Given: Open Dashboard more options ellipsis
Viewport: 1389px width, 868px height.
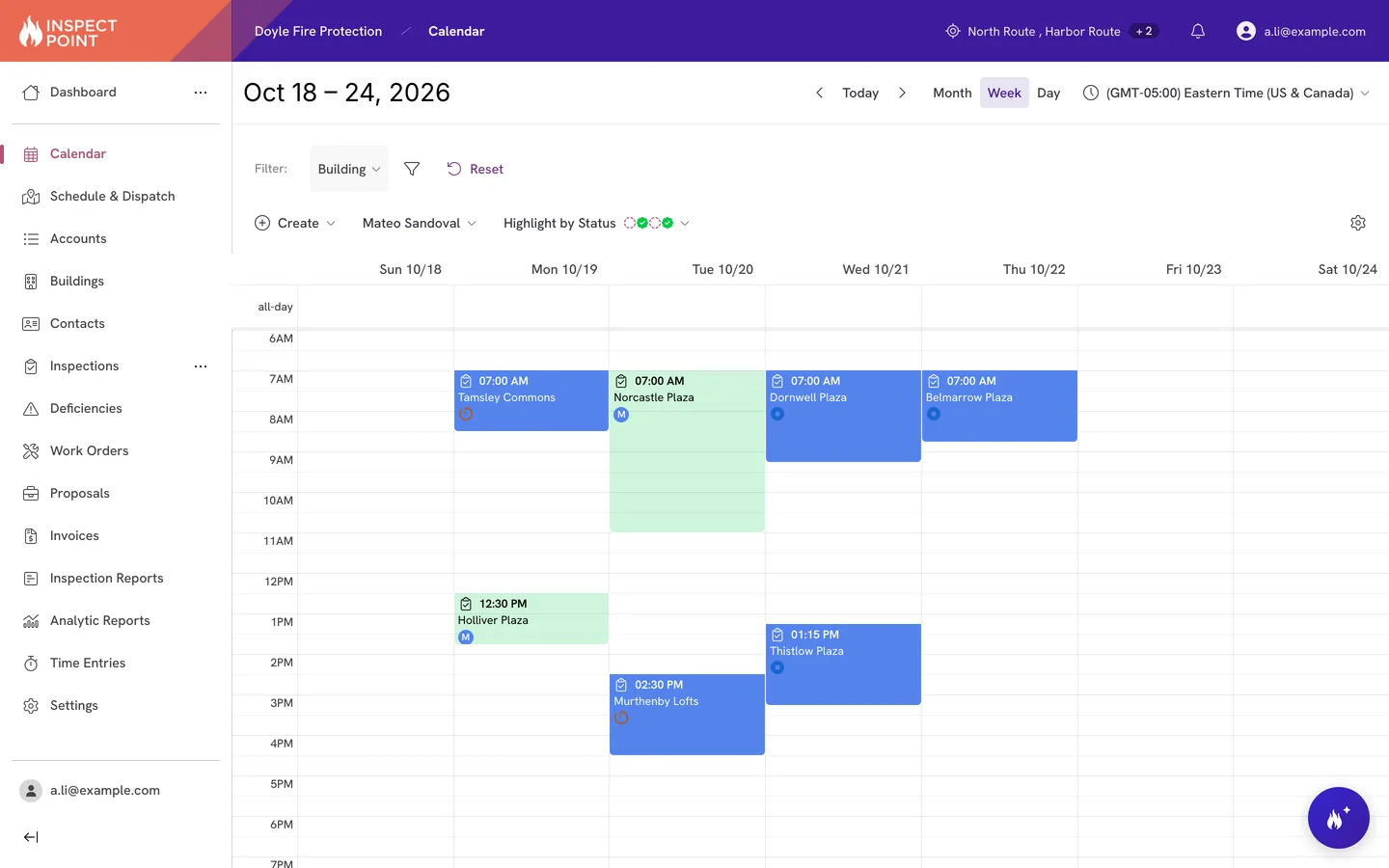Looking at the screenshot, I should [x=201, y=93].
